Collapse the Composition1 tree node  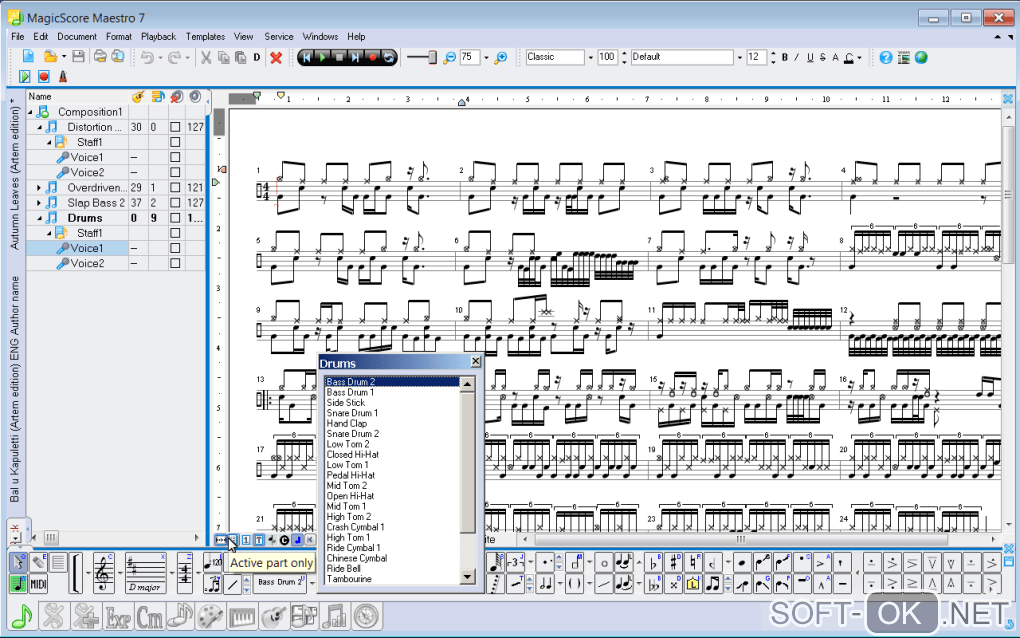point(30,112)
